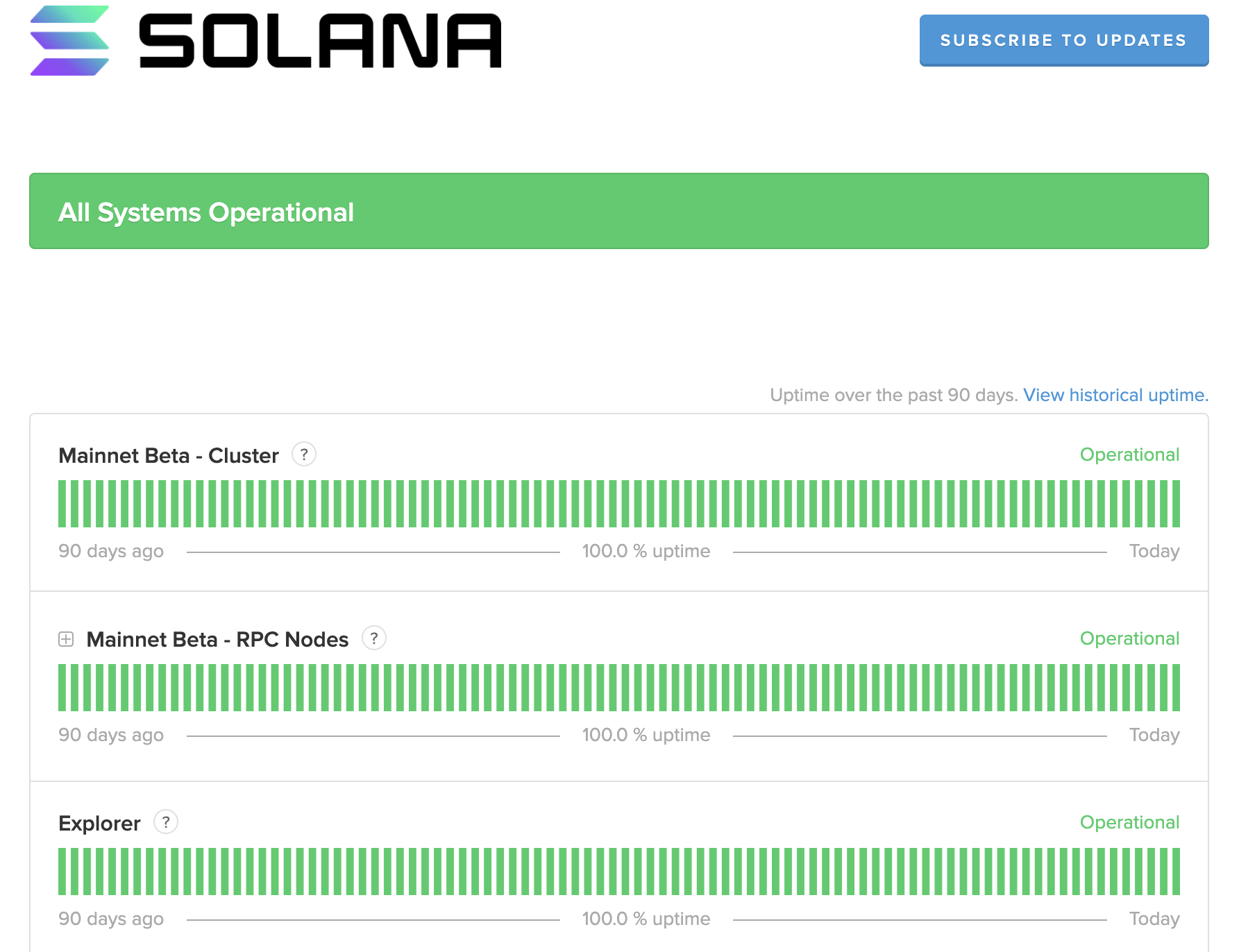1248x952 pixels.
Task: Select oldest uptime bar in Explorer row
Action: tap(62, 872)
